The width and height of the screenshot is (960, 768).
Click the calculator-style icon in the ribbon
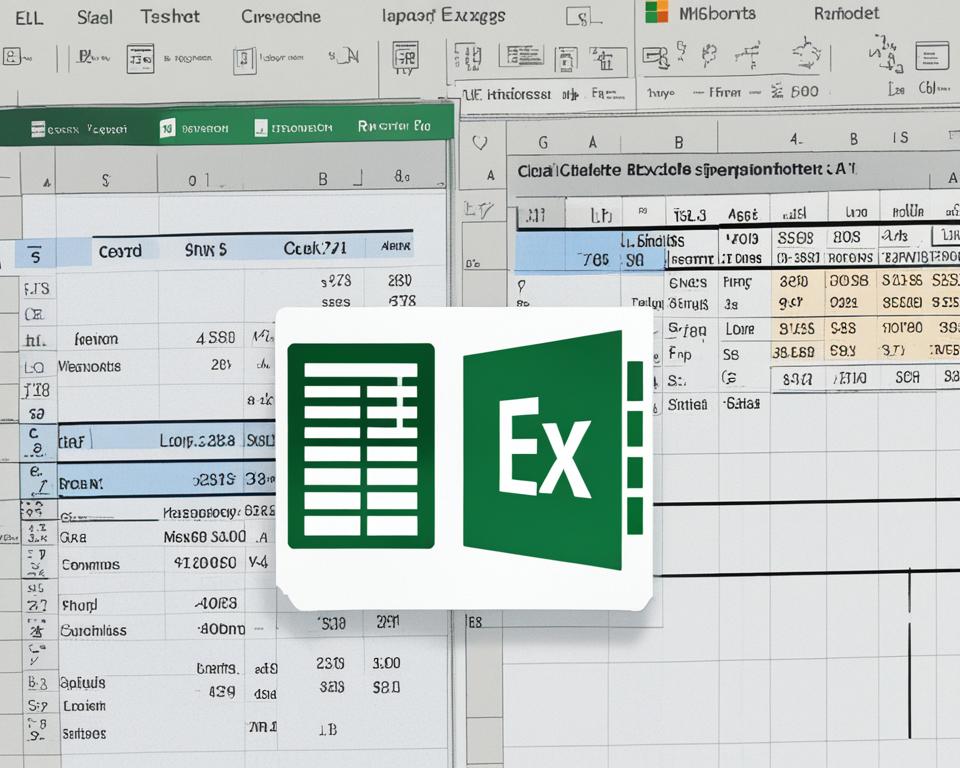coord(405,57)
